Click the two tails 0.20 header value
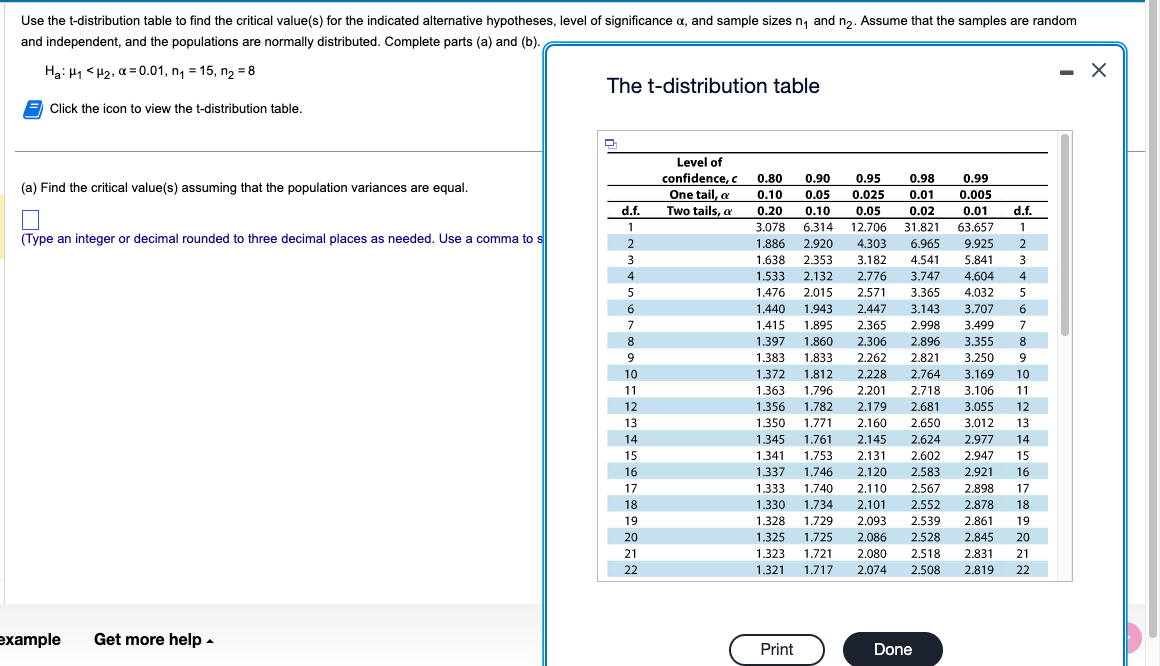This screenshot has height=666, width=1160. click(x=769, y=211)
